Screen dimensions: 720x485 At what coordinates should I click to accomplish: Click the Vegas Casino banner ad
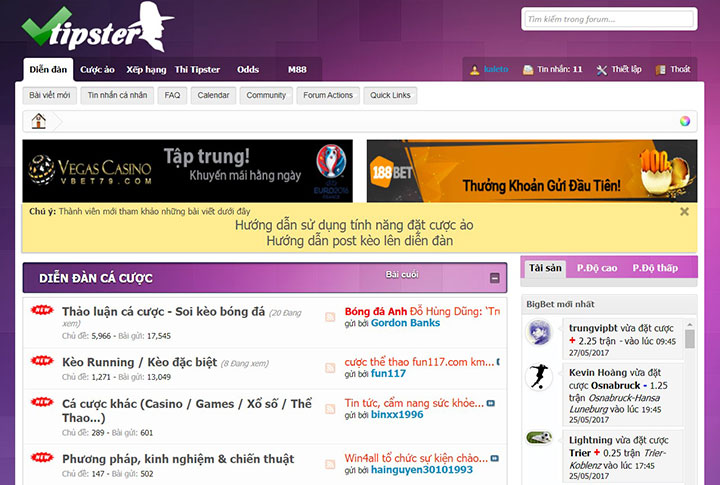click(187, 171)
